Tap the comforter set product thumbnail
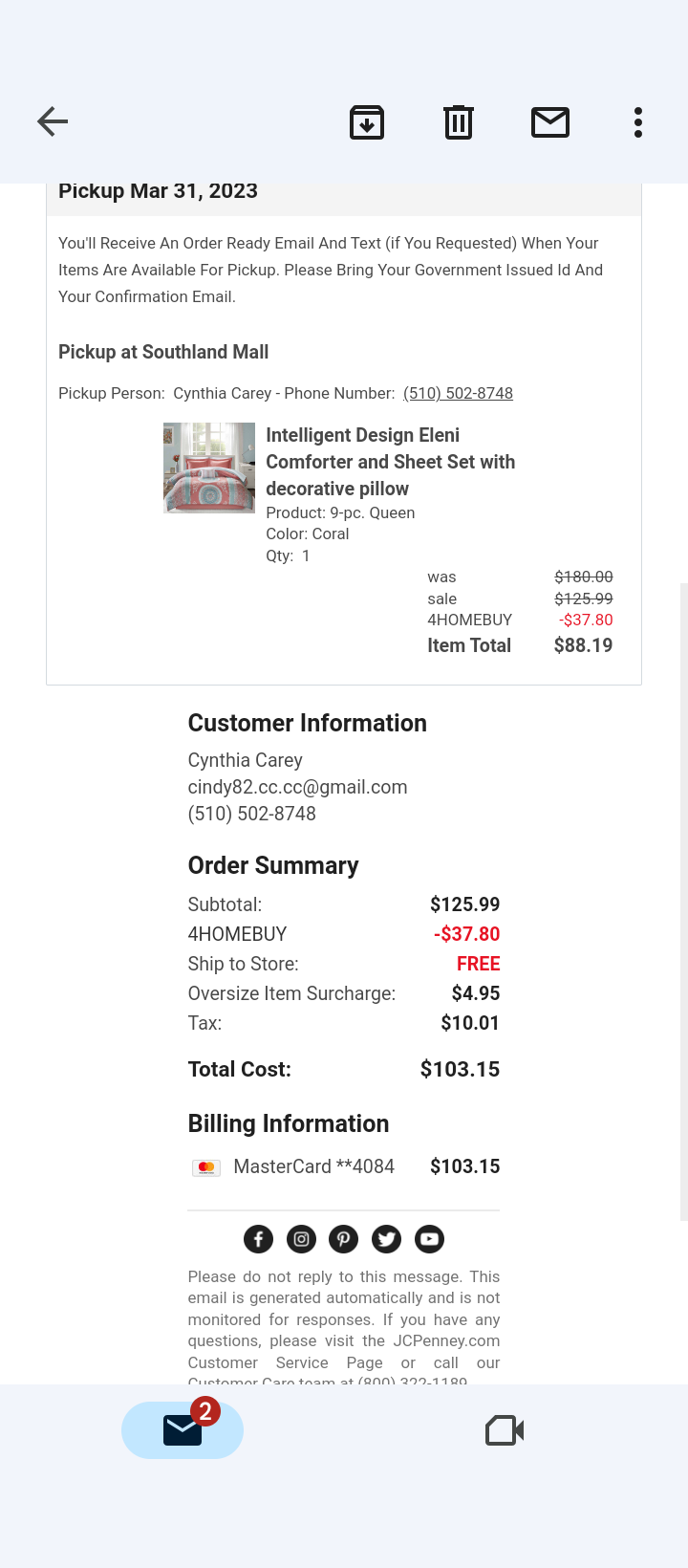 tap(209, 468)
